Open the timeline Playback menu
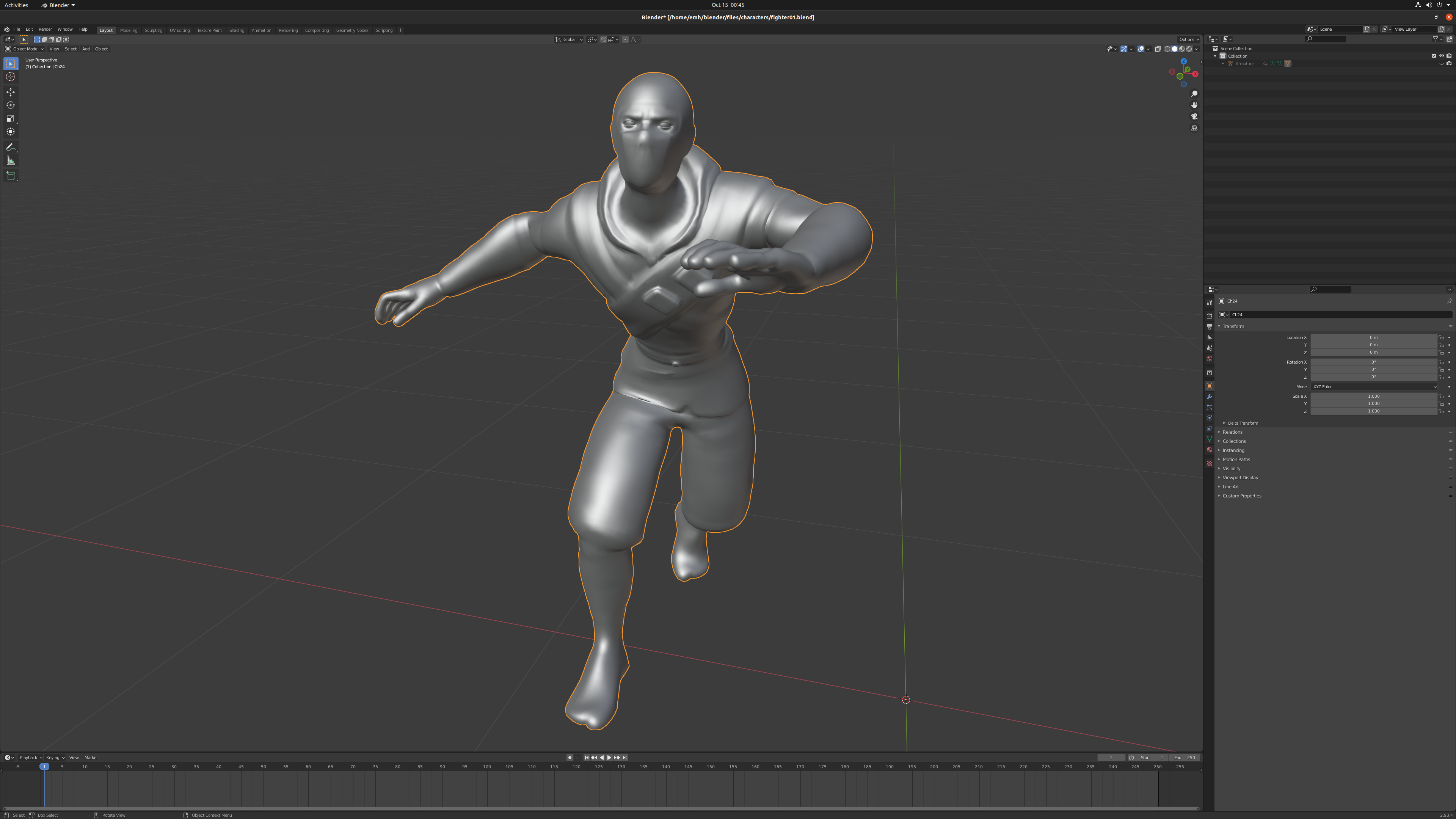The image size is (1456, 819). [x=30, y=758]
